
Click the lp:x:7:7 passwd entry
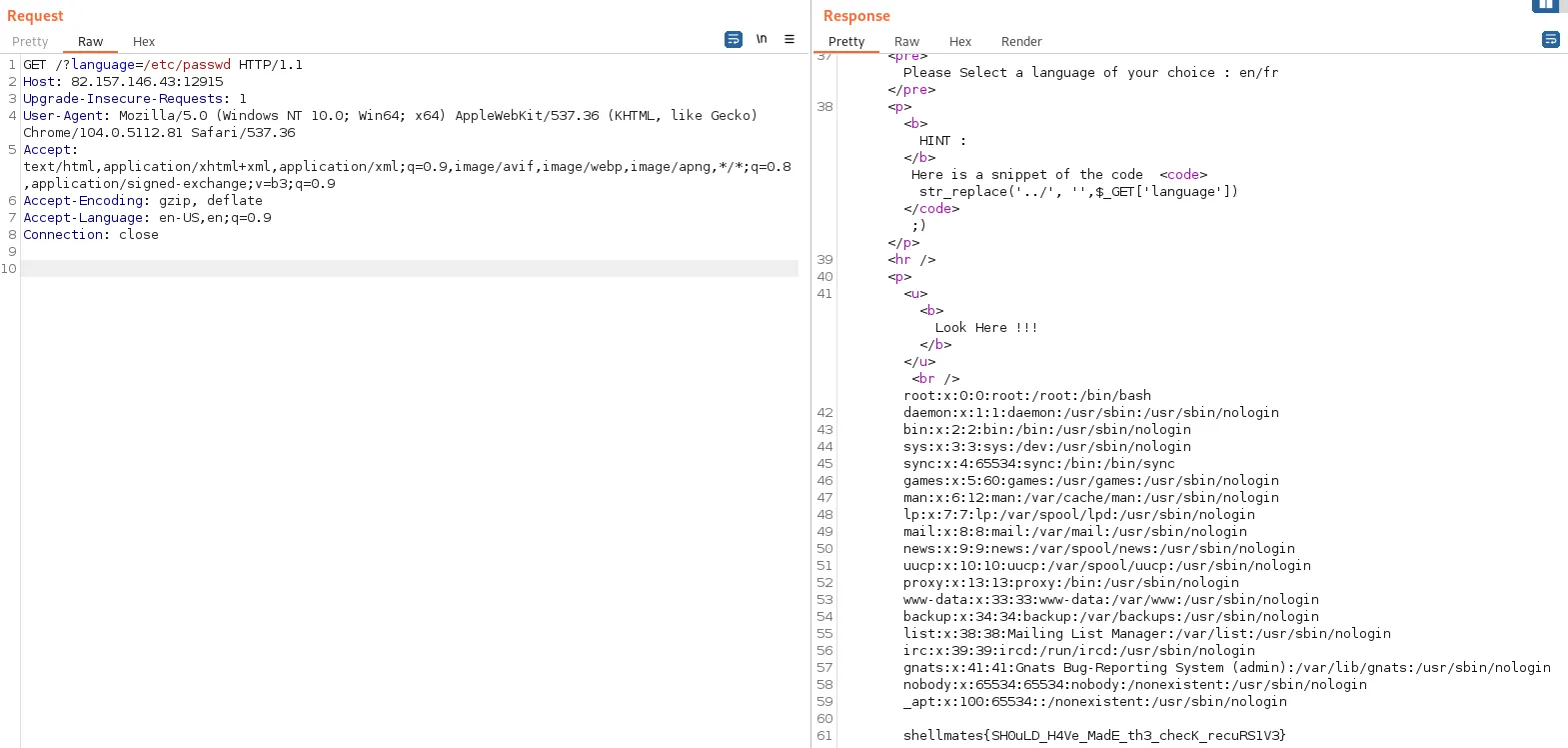[x=1079, y=515]
